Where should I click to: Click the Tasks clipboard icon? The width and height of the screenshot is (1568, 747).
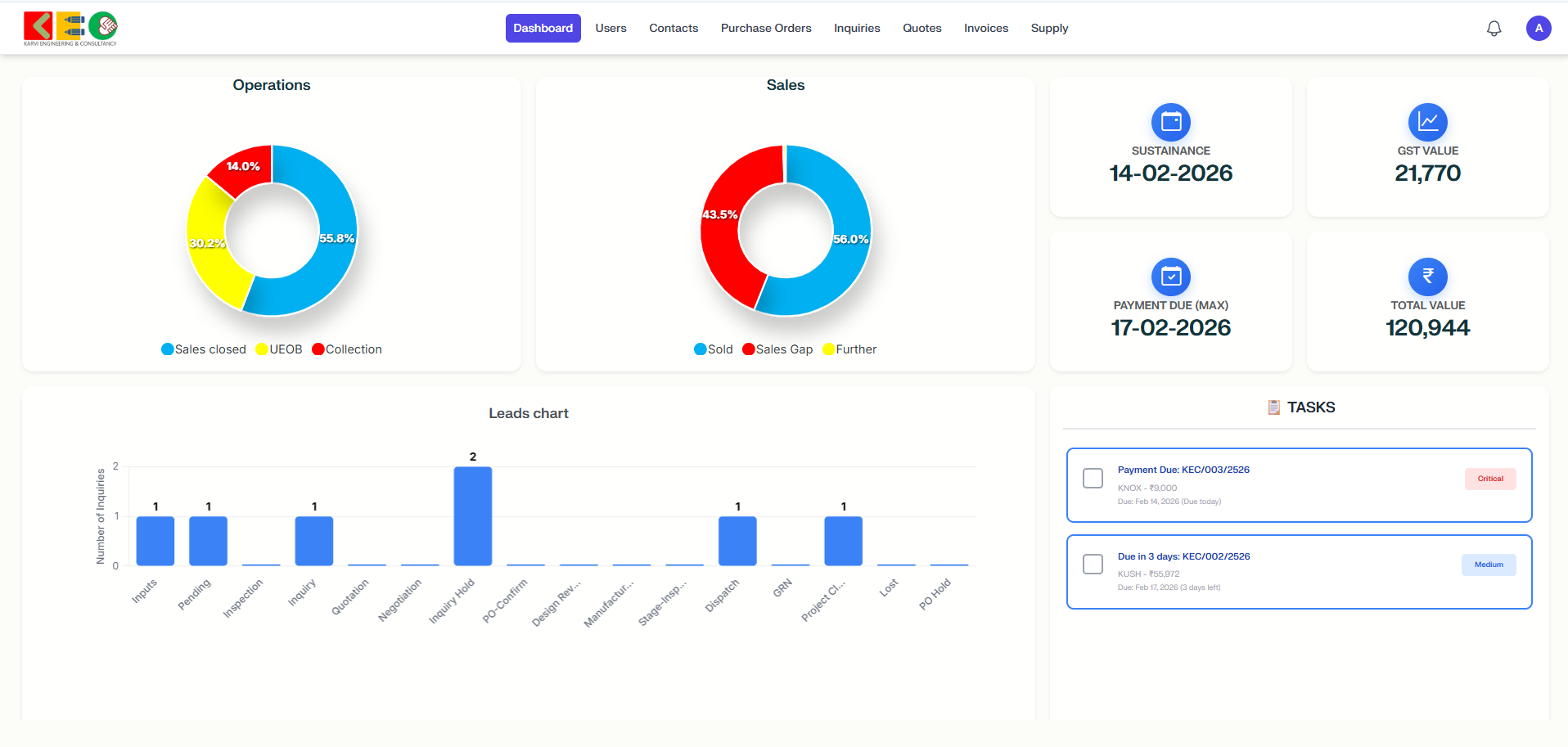click(x=1273, y=407)
